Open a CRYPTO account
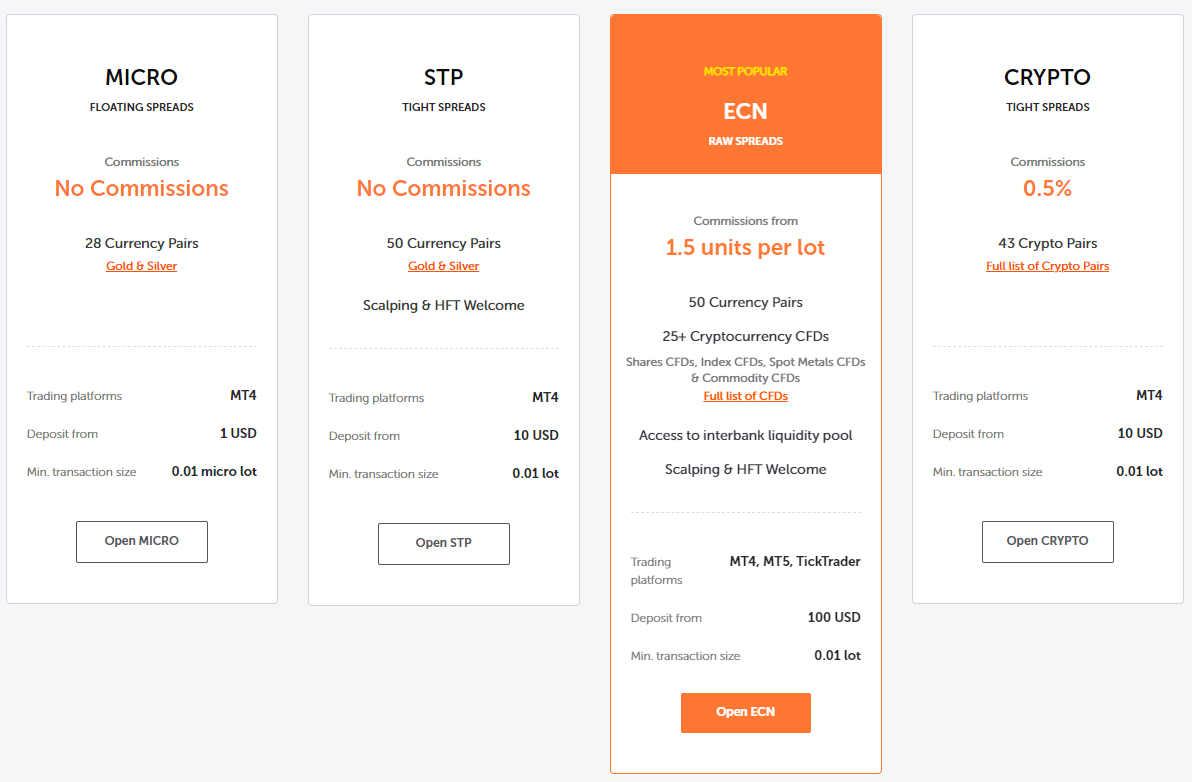Screen dimensions: 1192x782 pyautogui.click(x=1047, y=541)
